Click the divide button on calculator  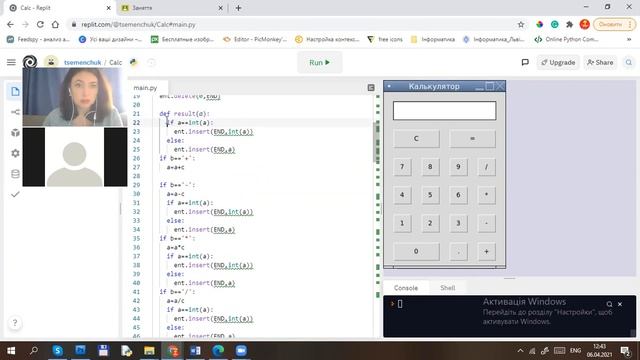click(486, 167)
